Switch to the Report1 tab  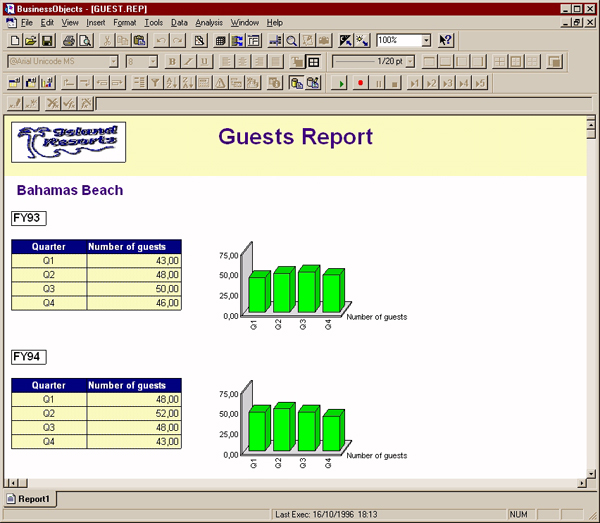pos(32,498)
